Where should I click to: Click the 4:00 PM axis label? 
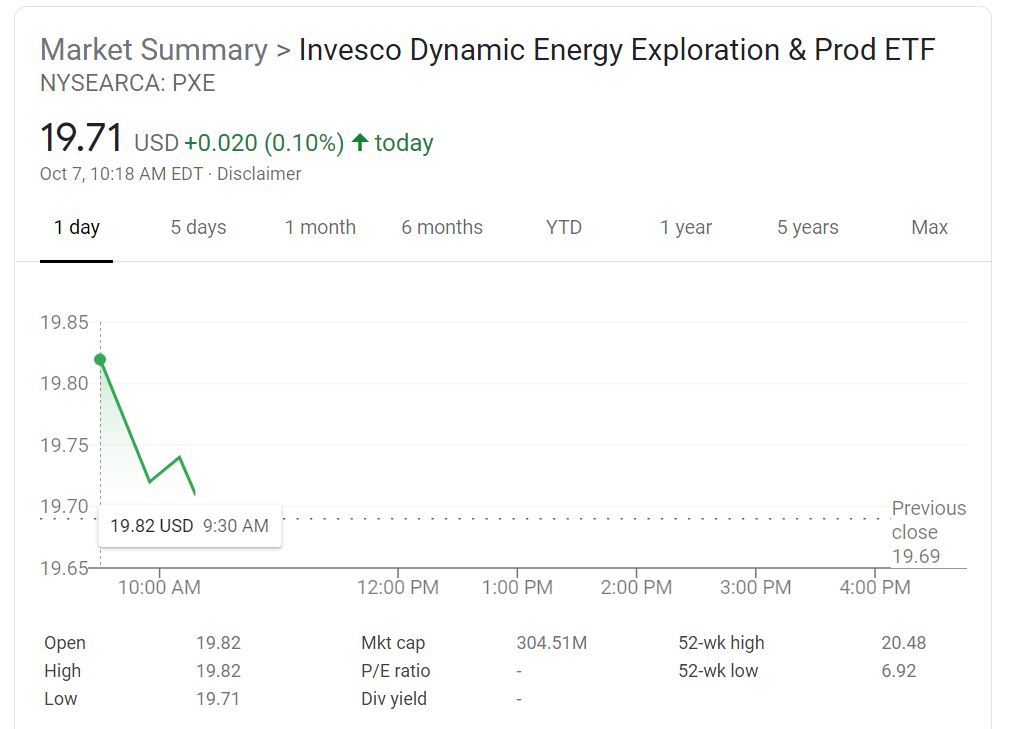click(x=875, y=587)
